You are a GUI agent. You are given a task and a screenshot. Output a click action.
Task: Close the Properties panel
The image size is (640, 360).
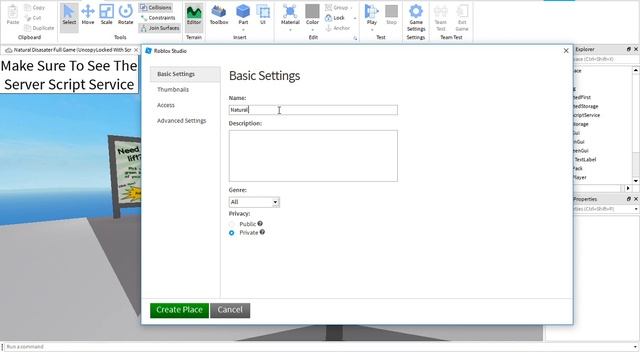click(x=636, y=199)
